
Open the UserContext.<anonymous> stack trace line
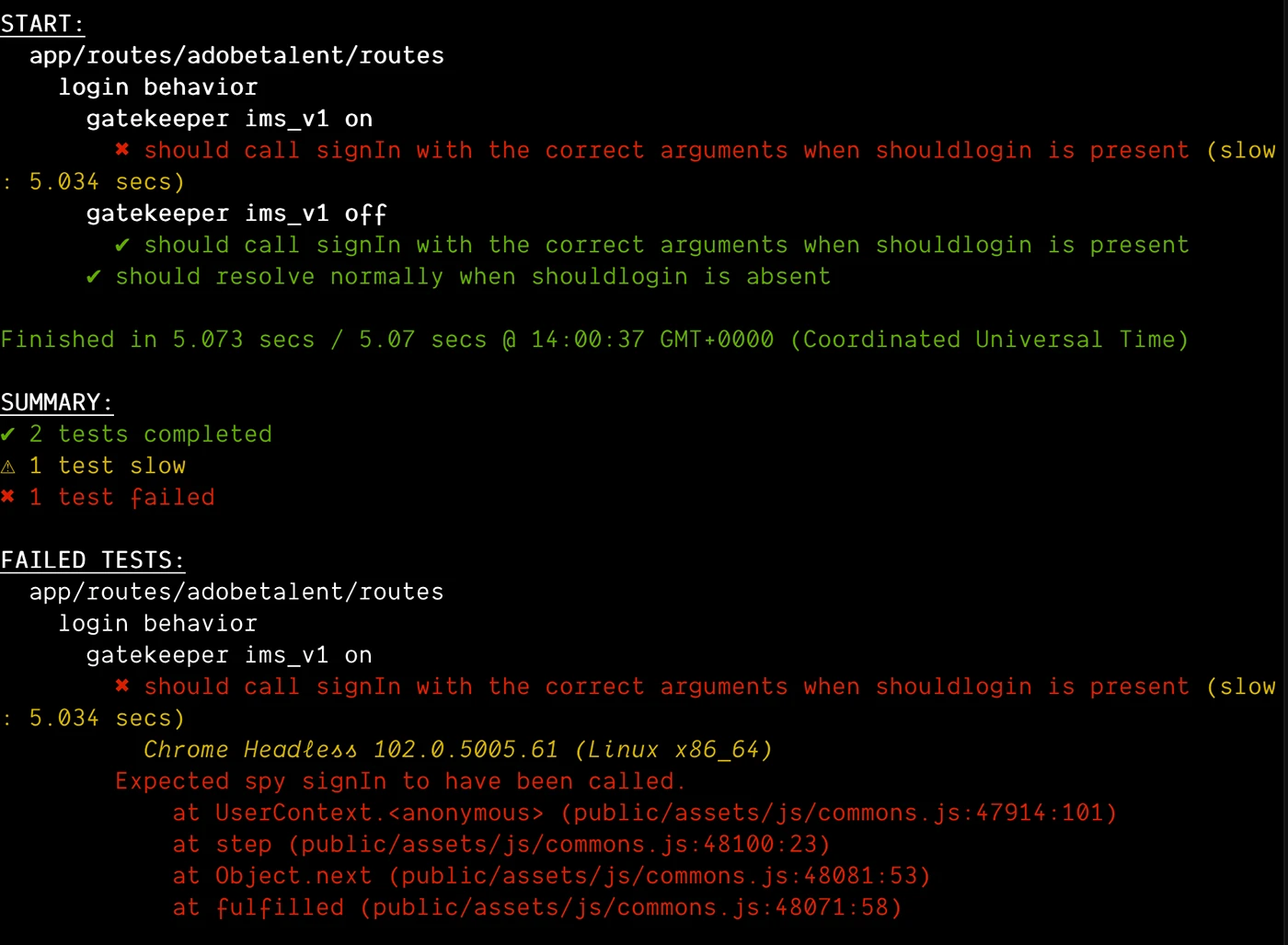click(x=644, y=813)
